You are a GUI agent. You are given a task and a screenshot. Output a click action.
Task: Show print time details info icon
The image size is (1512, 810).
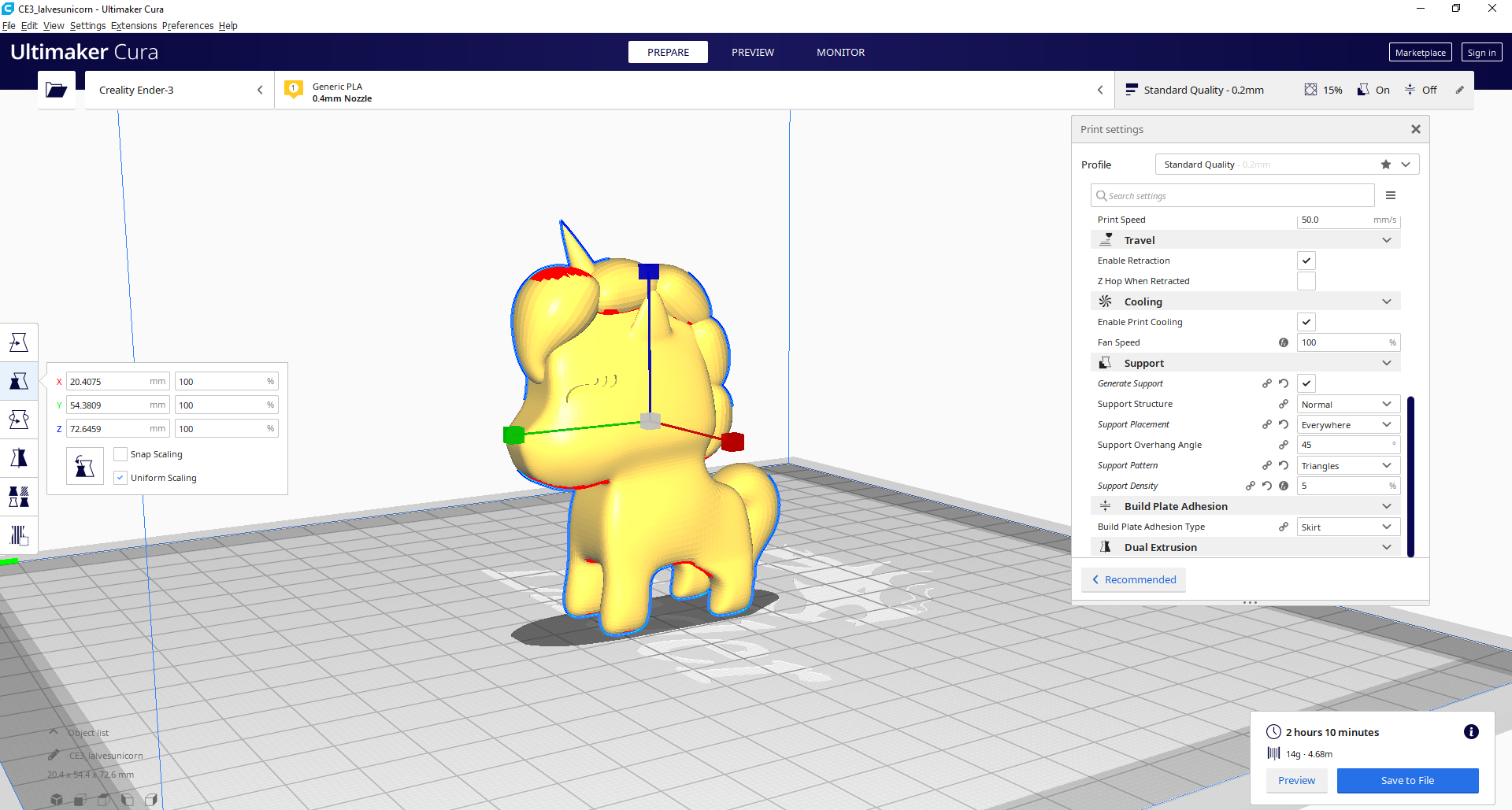(x=1471, y=732)
